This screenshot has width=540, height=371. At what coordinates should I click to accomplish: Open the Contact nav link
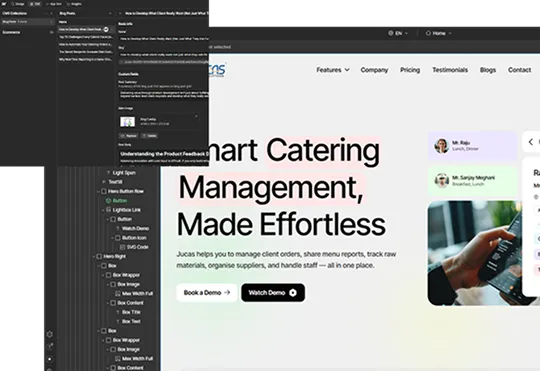519,70
